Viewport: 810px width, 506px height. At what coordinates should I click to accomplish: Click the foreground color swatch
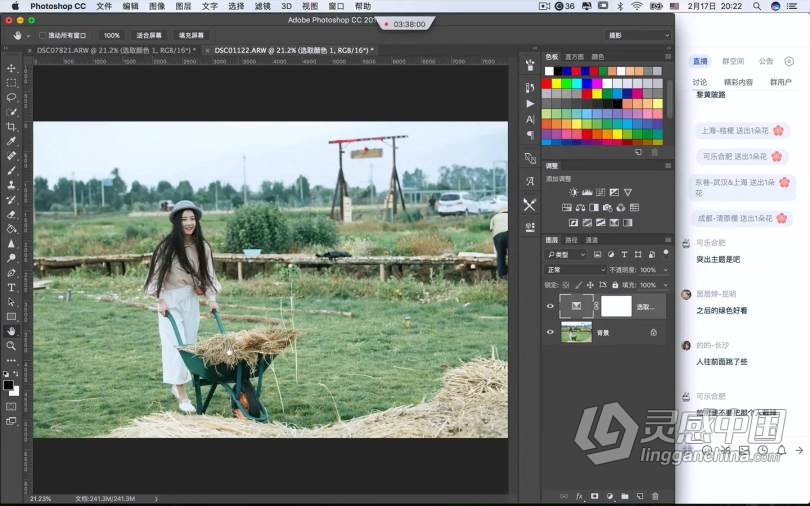click(8, 385)
